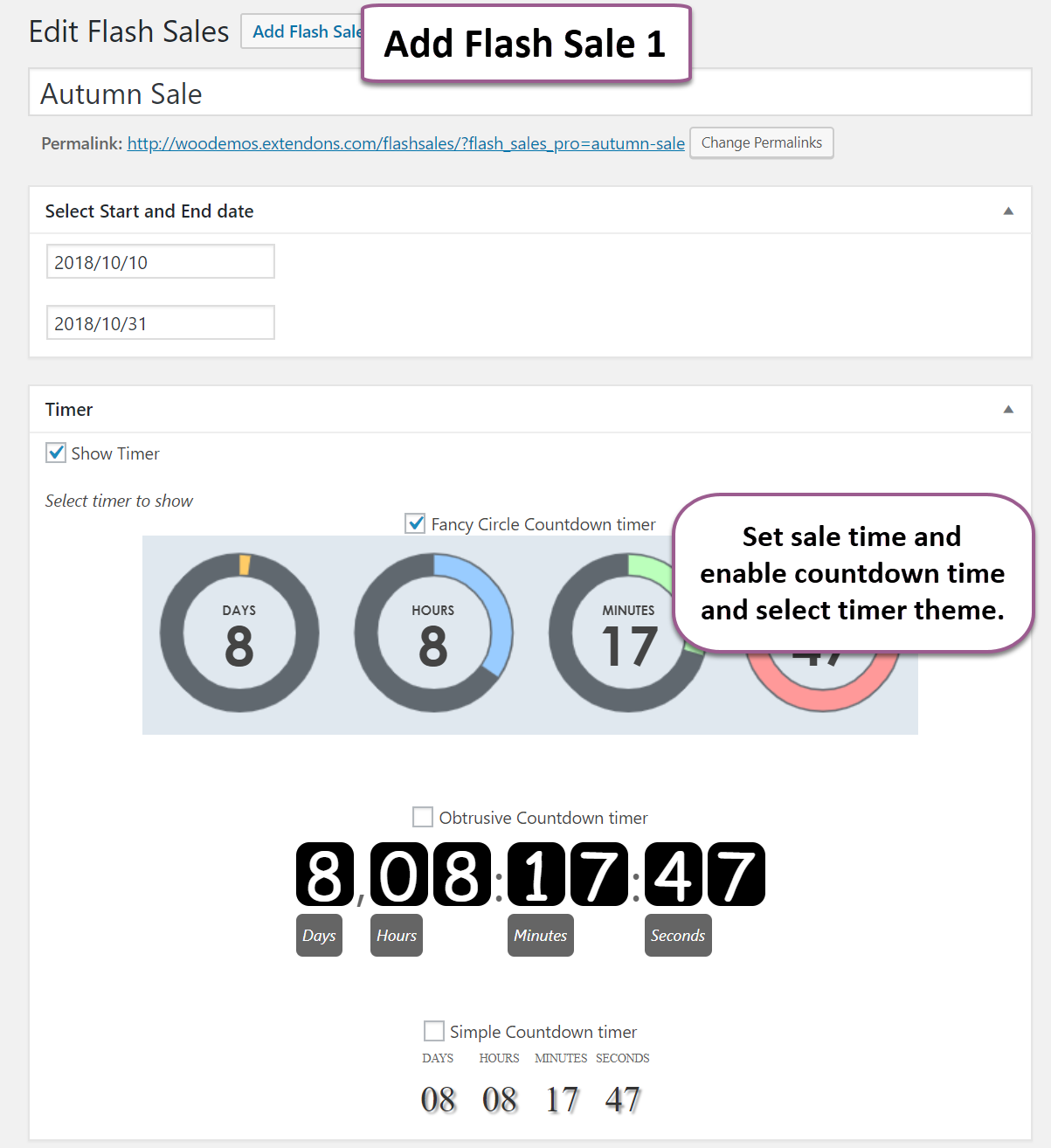
Task: Uncheck the Fancy Circle Countdown timer option
Action: tap(415, 523)
